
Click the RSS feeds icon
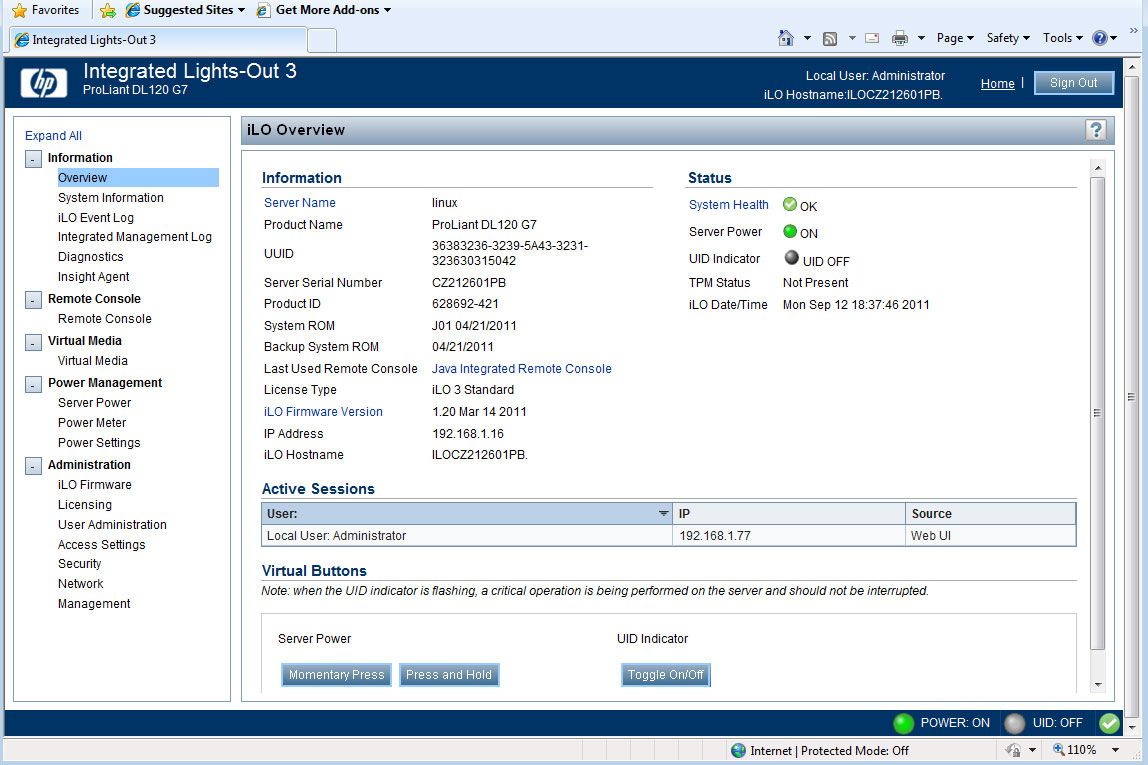[x=830, y=39]
